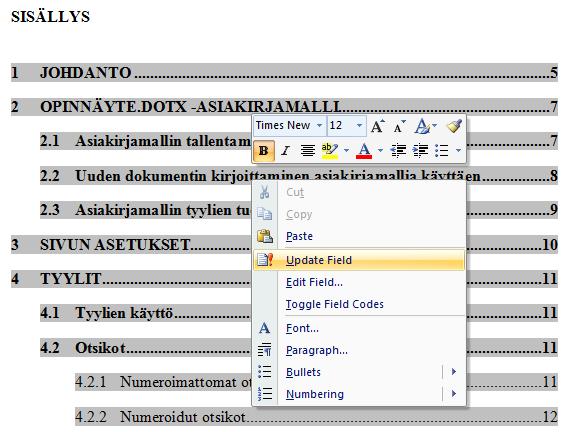Click the 4.2.2 Numeroidut otsikot entry
The image size is (574, 432).
316,417
